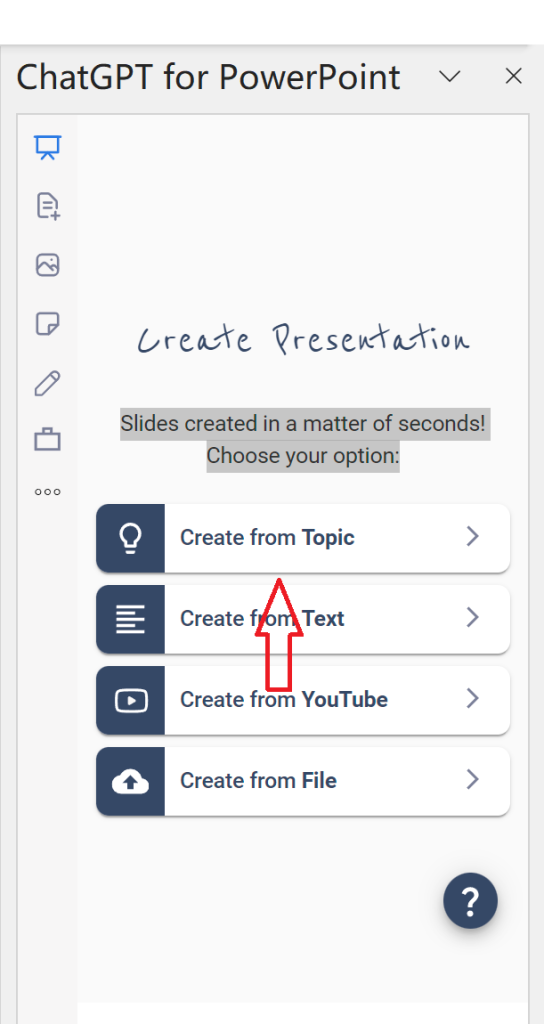544x1024 pixels.
Task: Open the image tool sidebar icon
Action: tap(48, 264)
